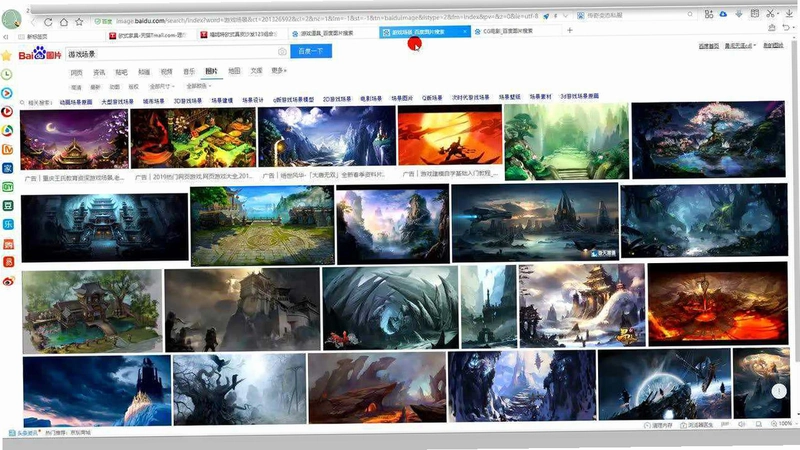Screen dimensions: 800x450
Task: Bookmark this page with the star icon
Action: (79, 22)
